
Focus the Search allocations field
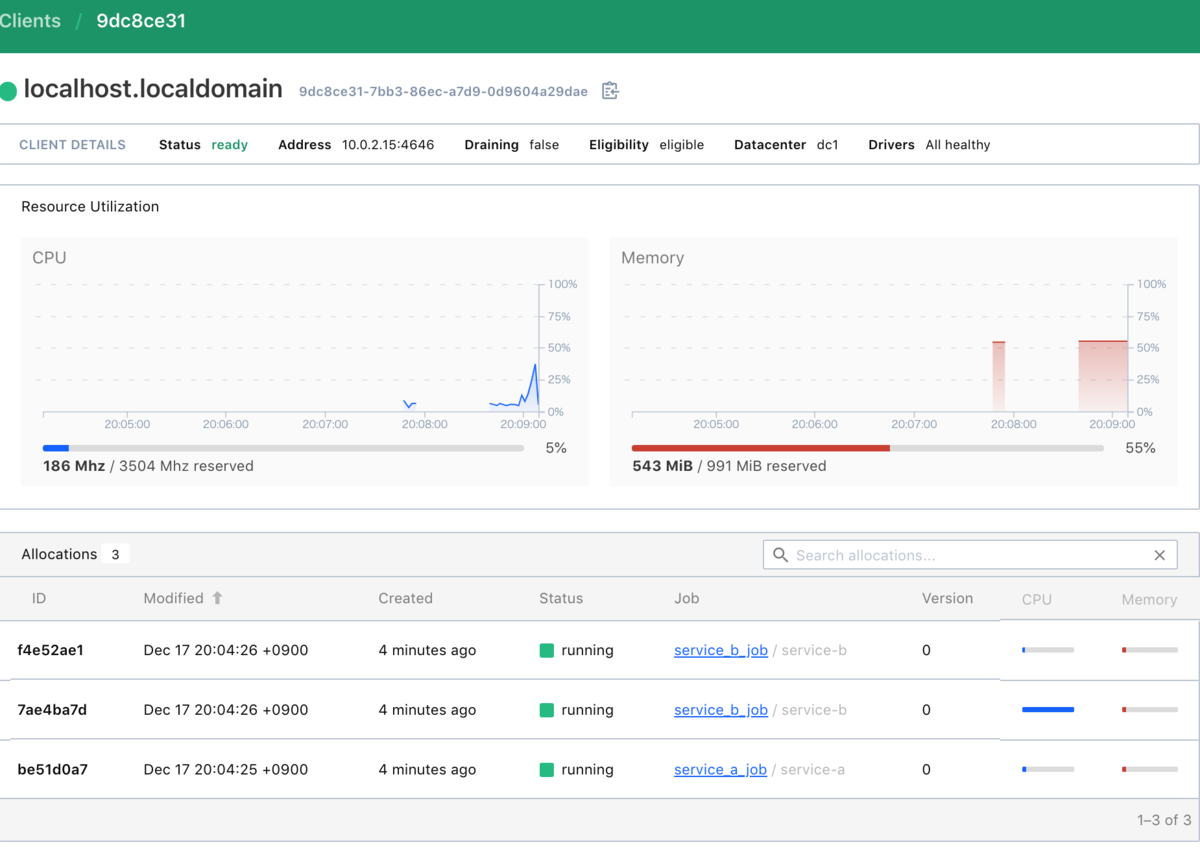click(x=970, y=555)
